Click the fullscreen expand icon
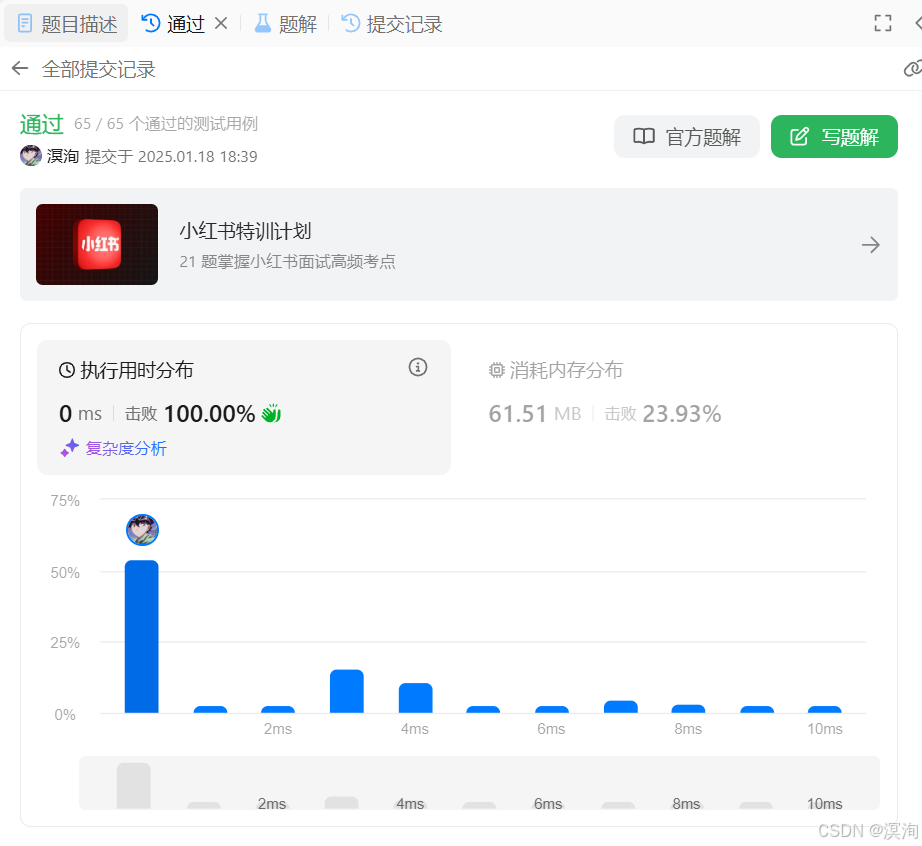The image size is (922, 846). 883,24
